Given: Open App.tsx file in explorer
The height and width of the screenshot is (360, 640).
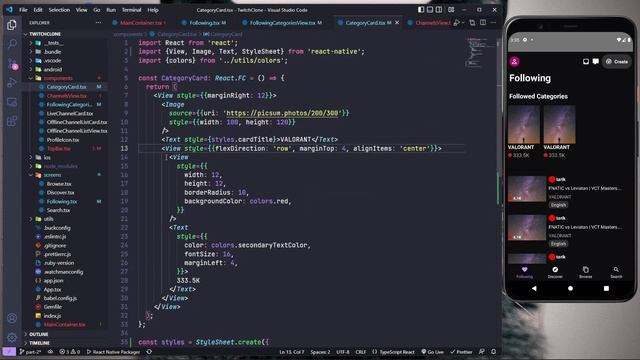Looking at the screenshot, I should [x=52, y=289].
